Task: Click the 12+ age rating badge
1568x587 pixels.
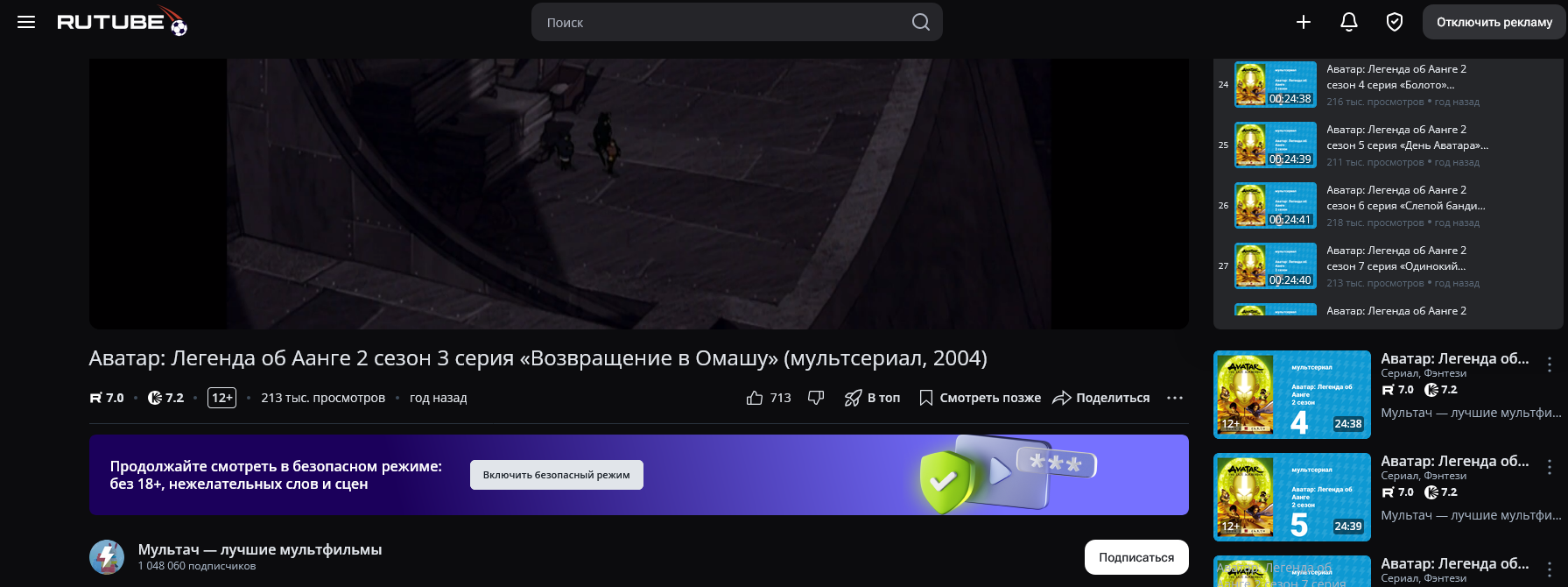Action: (222, 398)
